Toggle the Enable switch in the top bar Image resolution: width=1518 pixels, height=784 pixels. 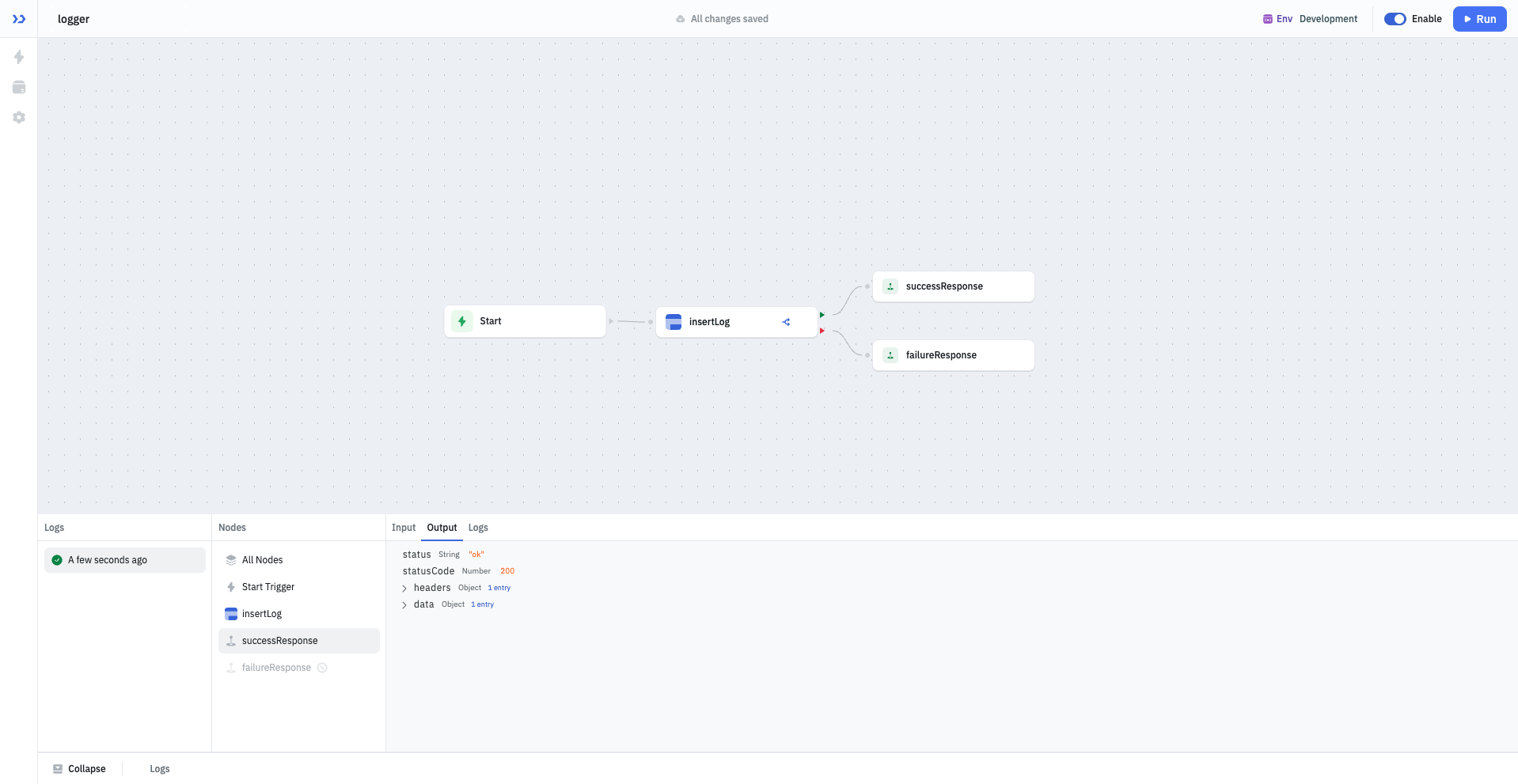[x=1395, y=18]
